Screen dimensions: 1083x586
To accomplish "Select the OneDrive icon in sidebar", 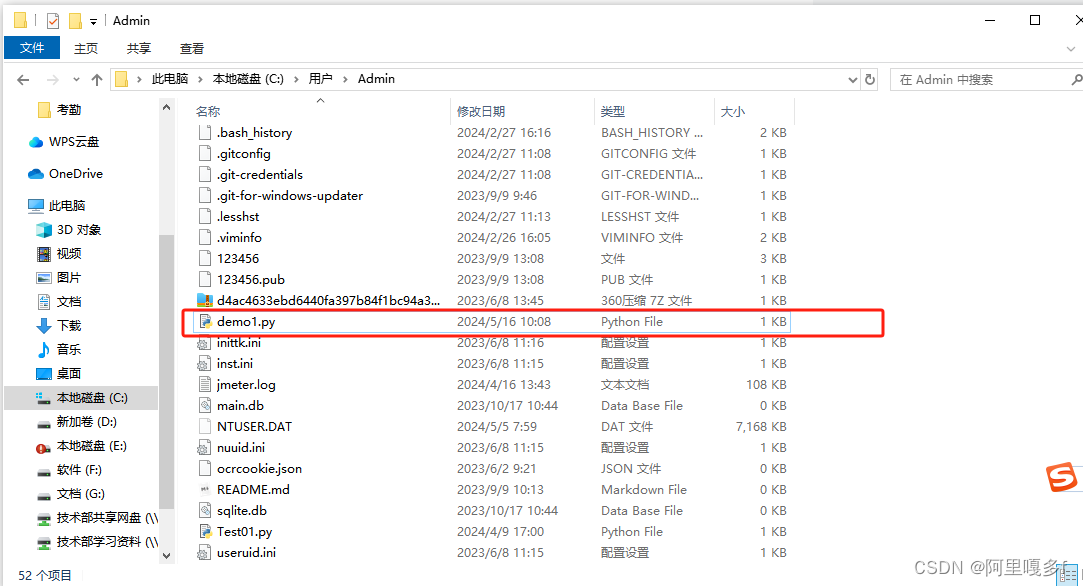I will 34,174.
